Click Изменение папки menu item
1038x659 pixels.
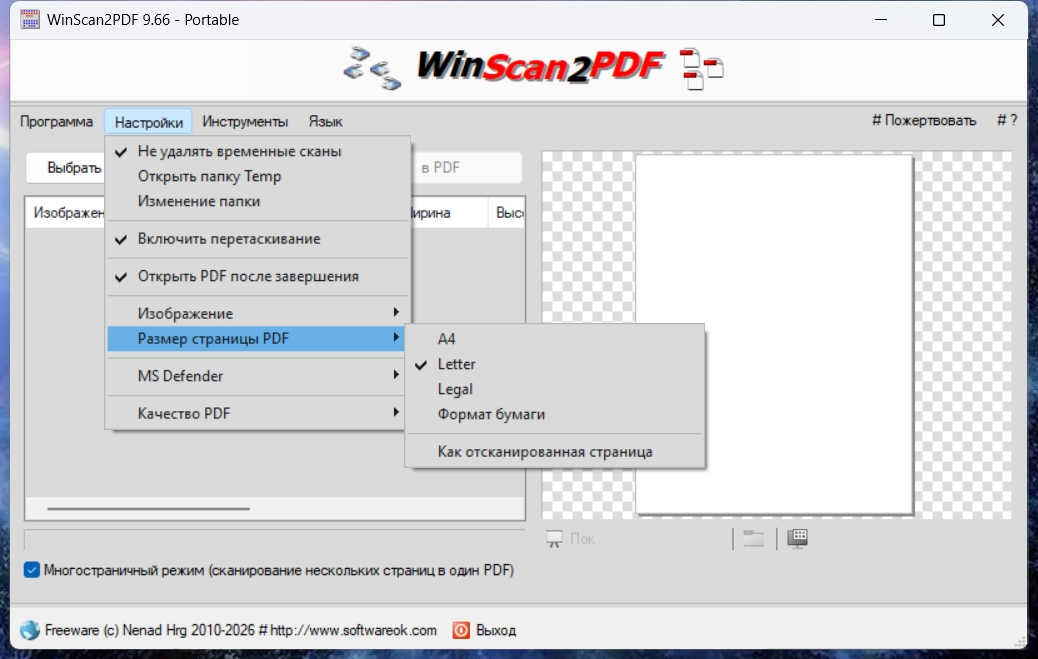tap(258, 201)
